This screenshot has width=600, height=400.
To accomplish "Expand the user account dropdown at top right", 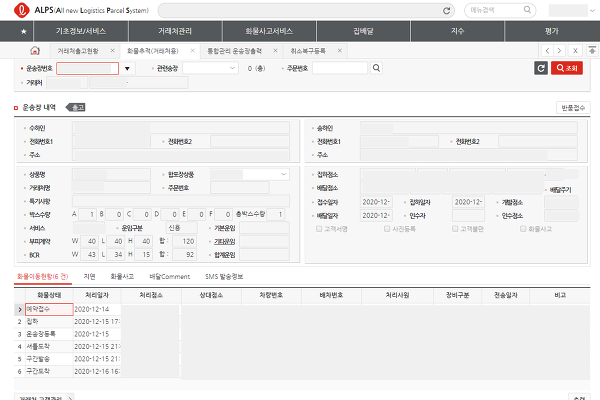I will [593, 11].
